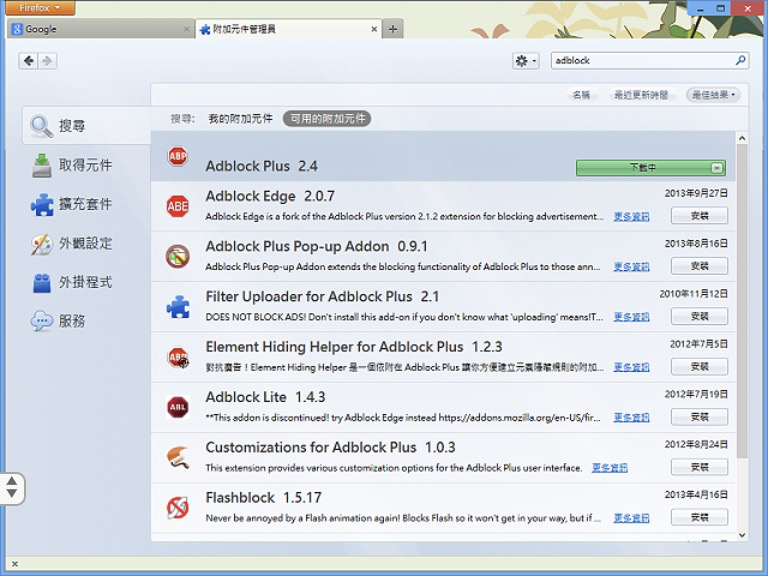Viewport: 770px width, 576px height.
Task: Click the Adblock Lite ABL icon
Action: point(177,407)
